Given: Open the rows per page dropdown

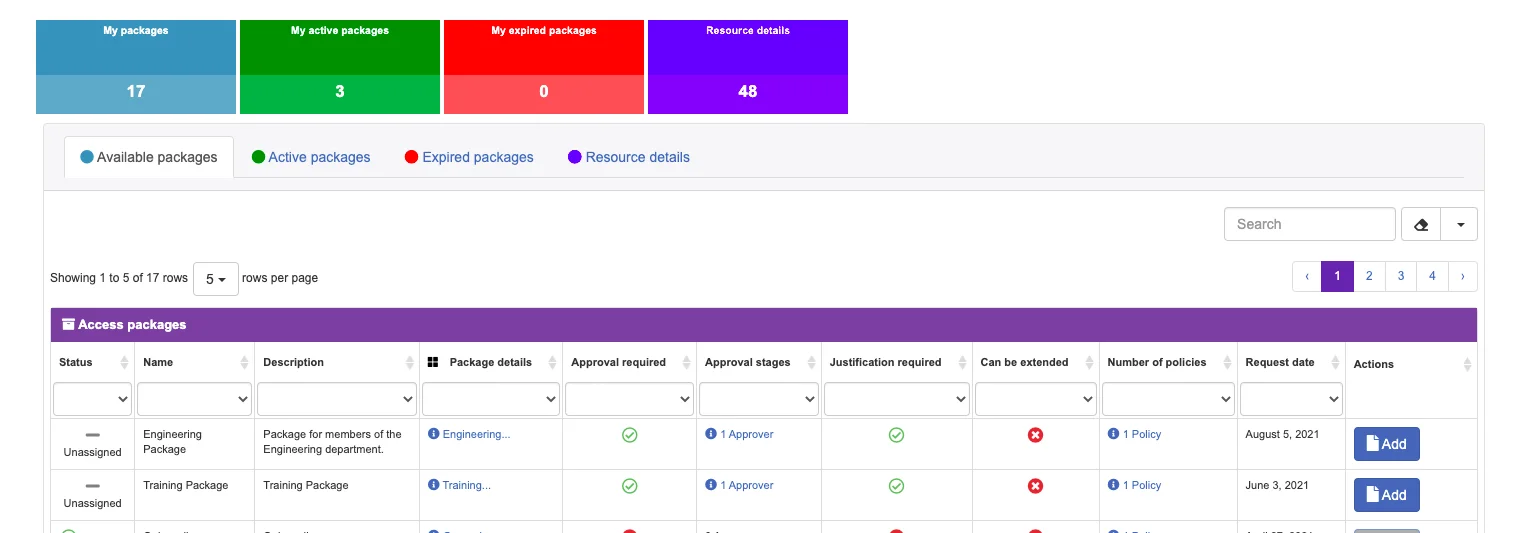Looking at the screenshot, I should 216,279.
